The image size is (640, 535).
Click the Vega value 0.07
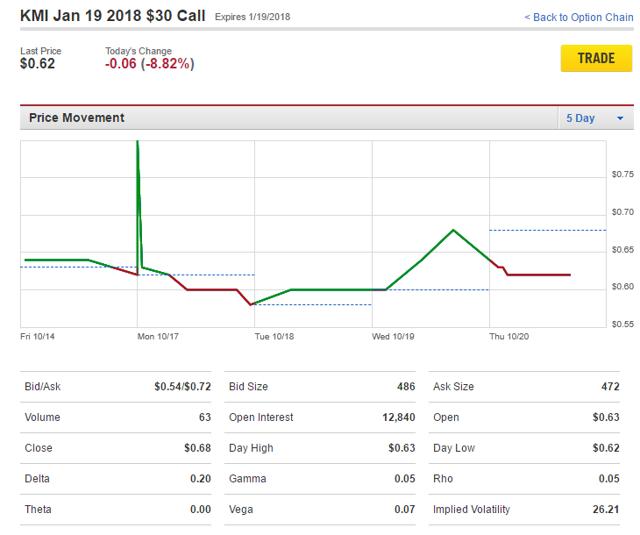click(x=405, y=509)
